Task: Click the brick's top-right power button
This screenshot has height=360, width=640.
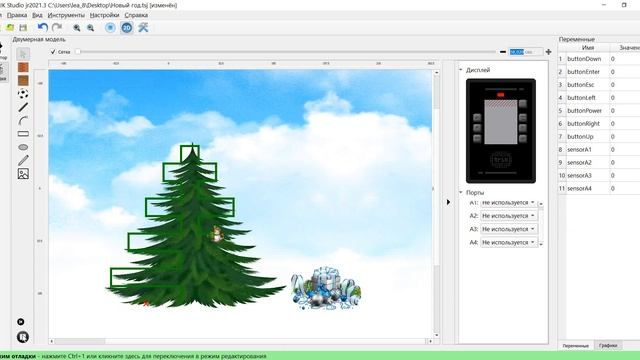Action: (x=522, y=104)
